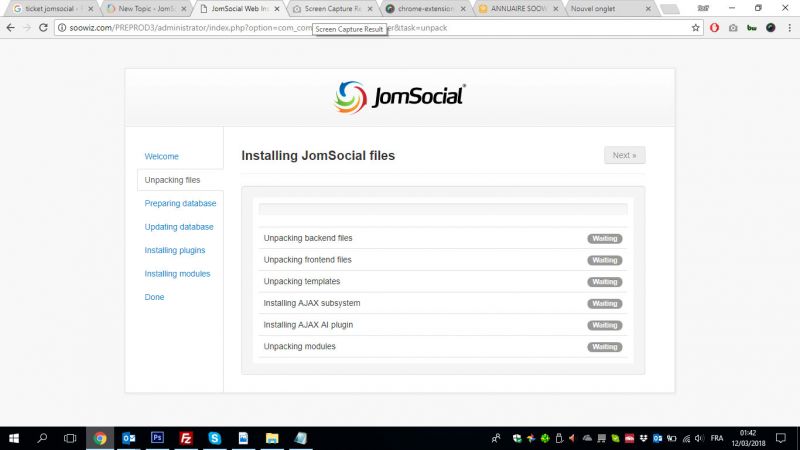The width and height of the screenshot is (800, 450).
Task: Click Waiting badge for Unpacking backend files
Action: (605, 238)
